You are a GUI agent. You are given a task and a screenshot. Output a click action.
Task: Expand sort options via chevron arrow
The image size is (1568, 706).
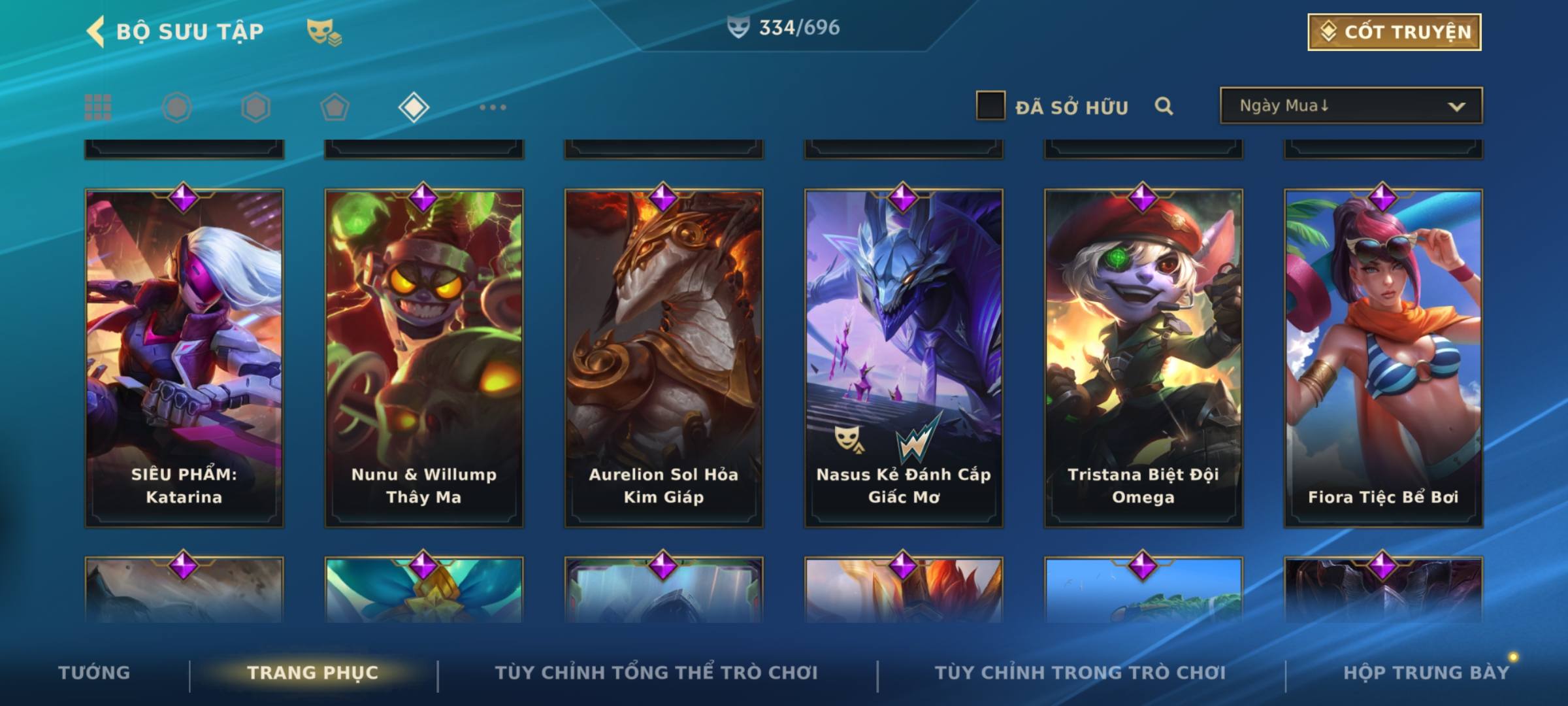[x=1456, y=107]
